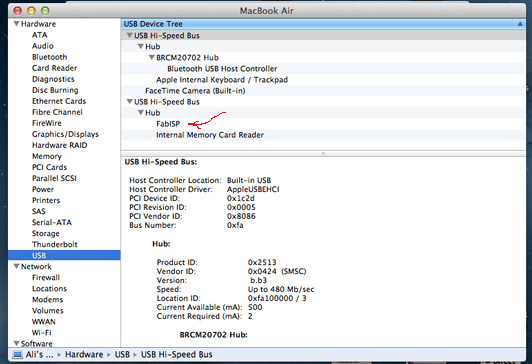532x364 pixels.
Task: Click the Up to 480 Mb/sec value
Action: (x=281, y=289)
